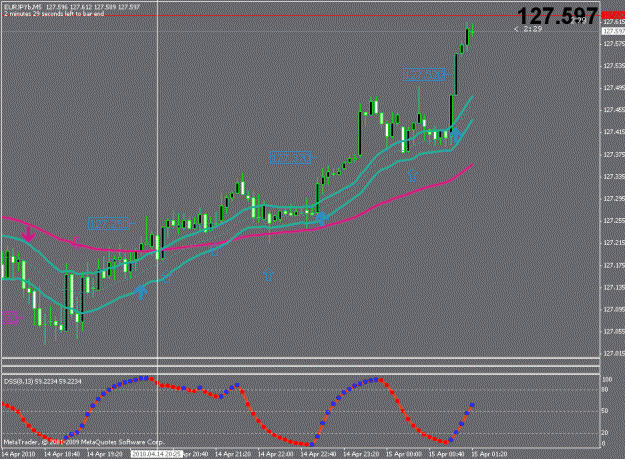625x459 pixels.
Task: Click 127.575 on the price scale
Action: point(614,44)
